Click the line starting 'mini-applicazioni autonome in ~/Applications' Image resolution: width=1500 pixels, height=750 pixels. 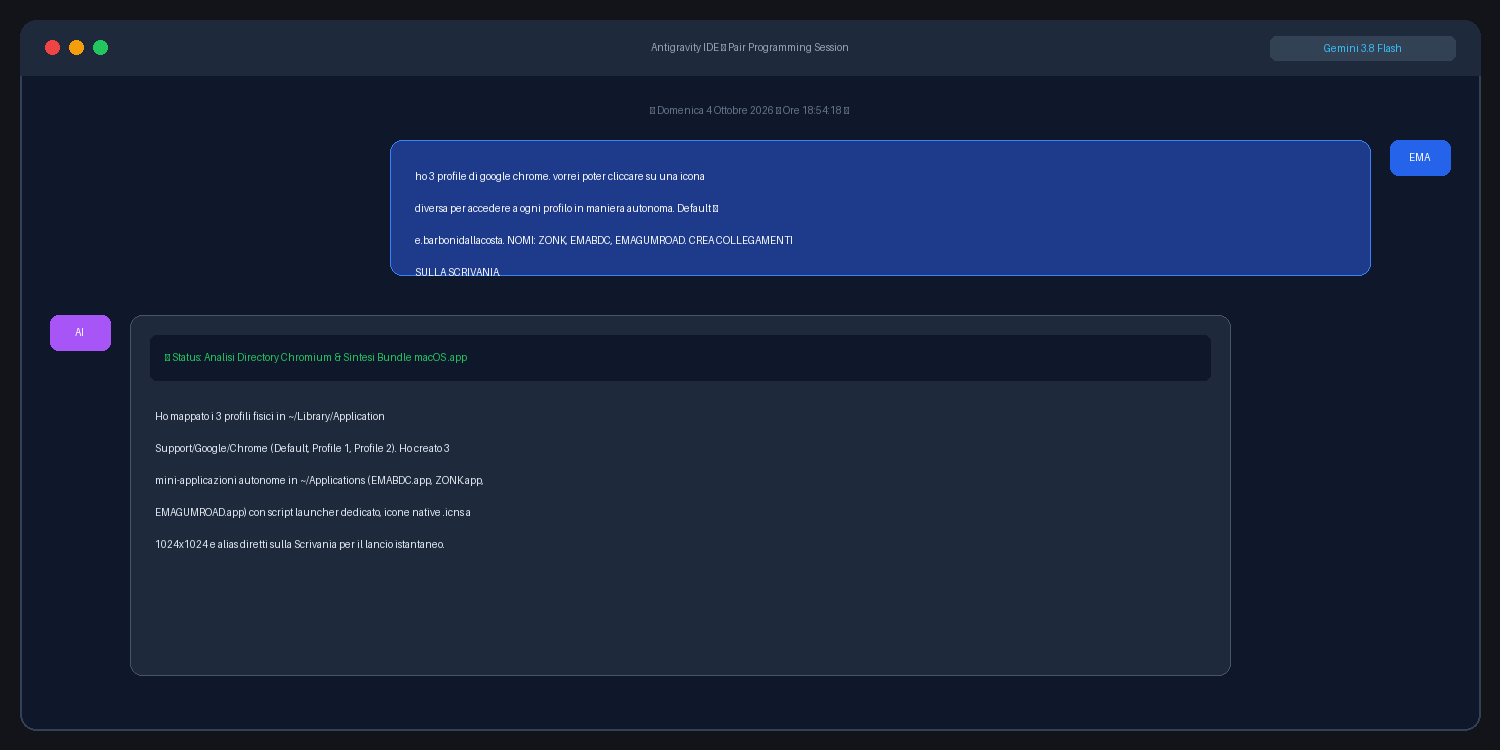tap(319, 480)
